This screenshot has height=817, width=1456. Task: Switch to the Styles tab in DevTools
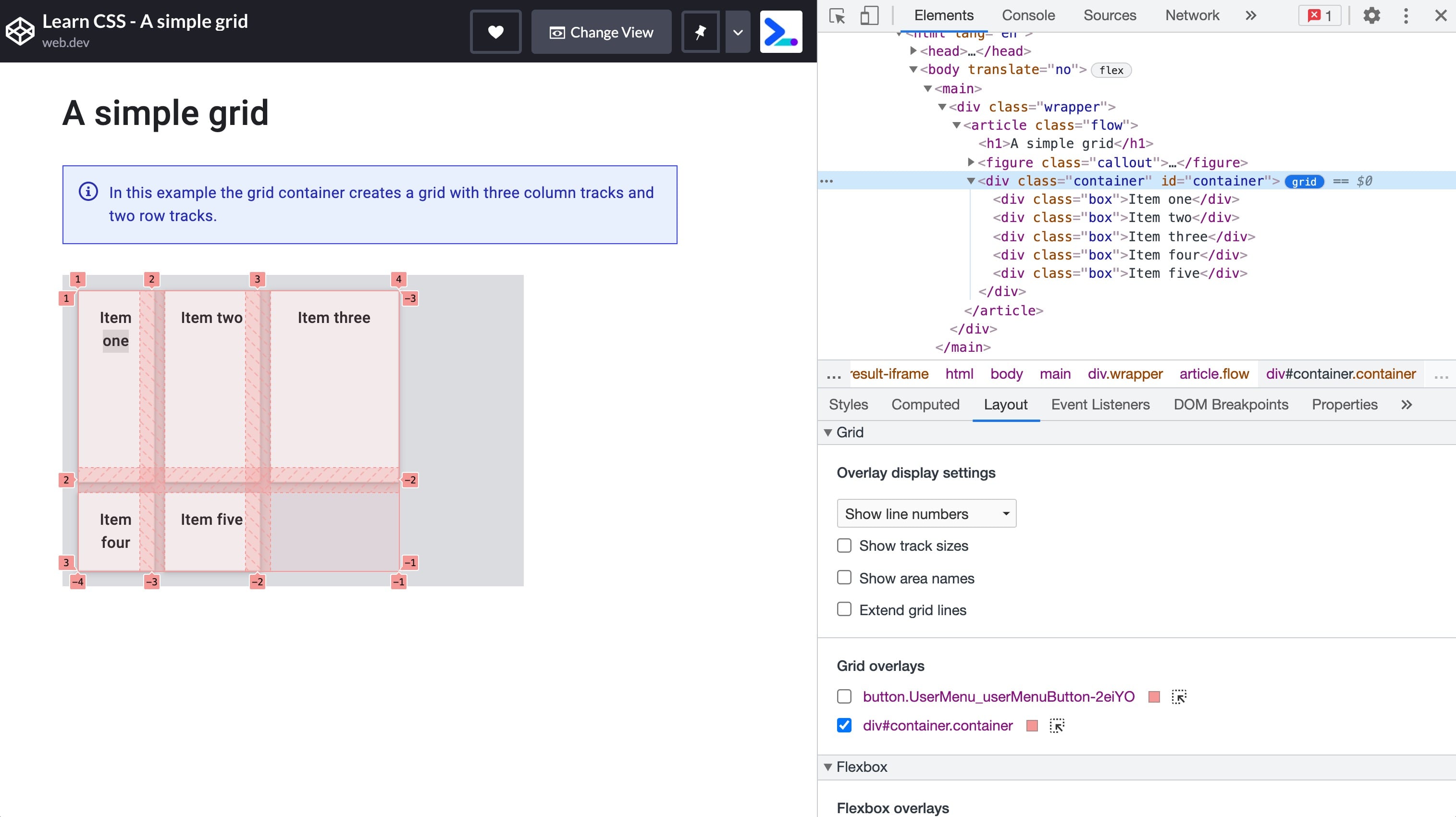pyautogui.click(x=848, y=404)
